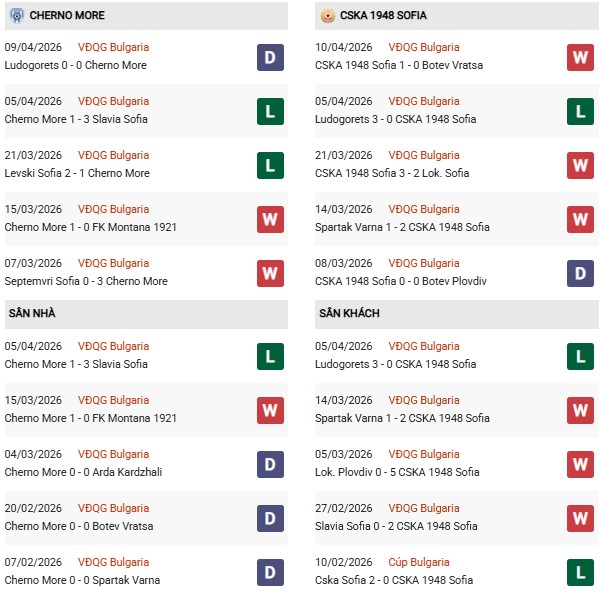Select the SÂN NHÀ section header
Viewport: 600px width, 593px height.
(x=32, y=314)
